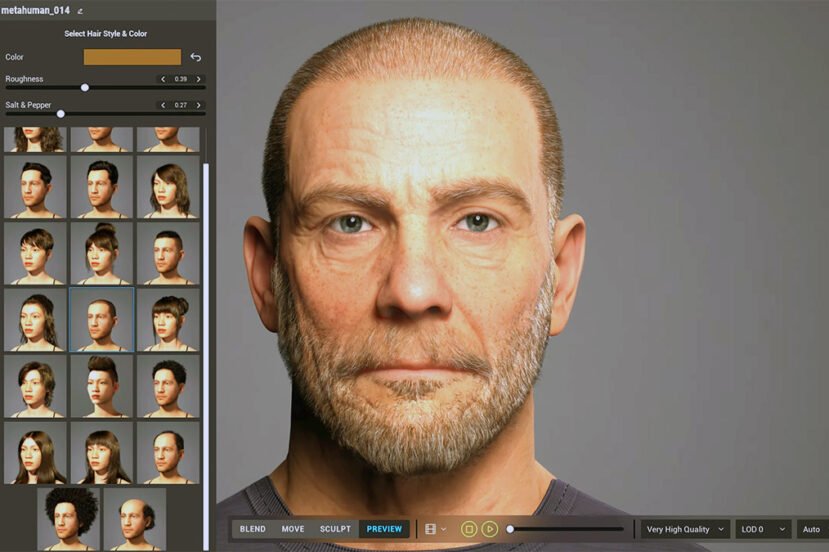
Task: Choose the short male hairstyle above the bowl cut
Action: [x=35, y=187]
